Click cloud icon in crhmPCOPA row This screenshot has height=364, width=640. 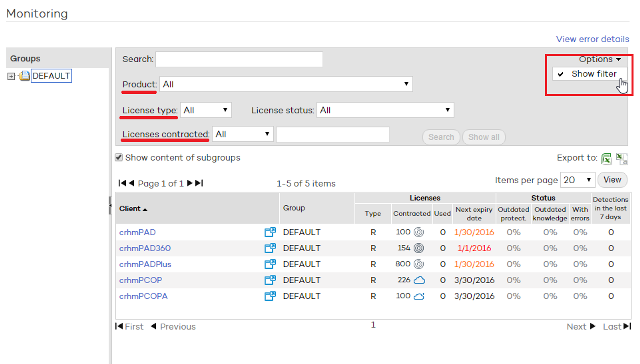click(419, 296)
